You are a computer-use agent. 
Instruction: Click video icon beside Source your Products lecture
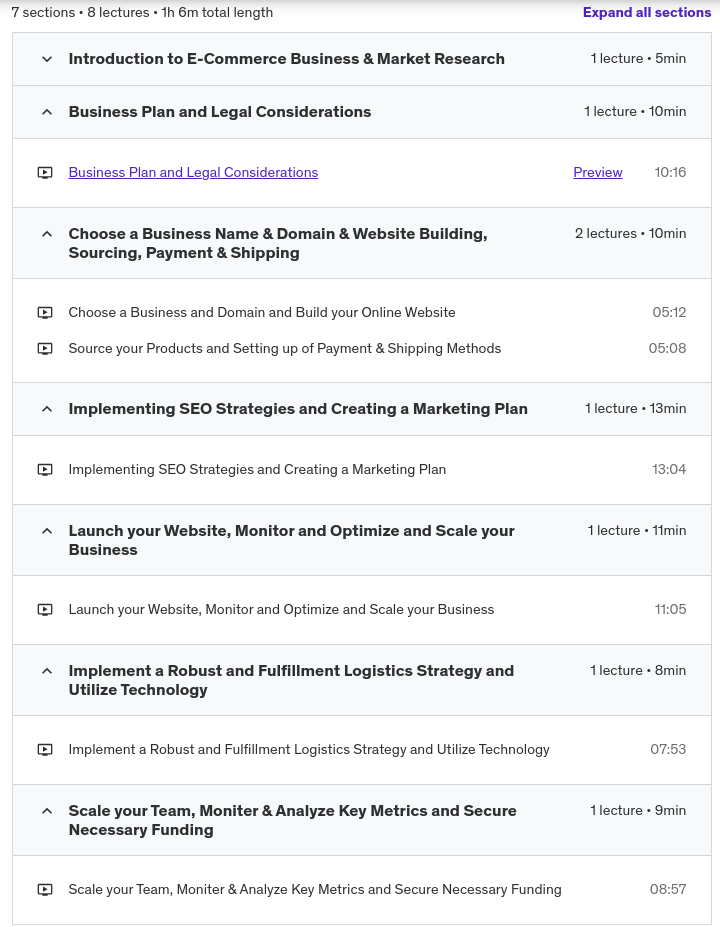click(45, 349)
